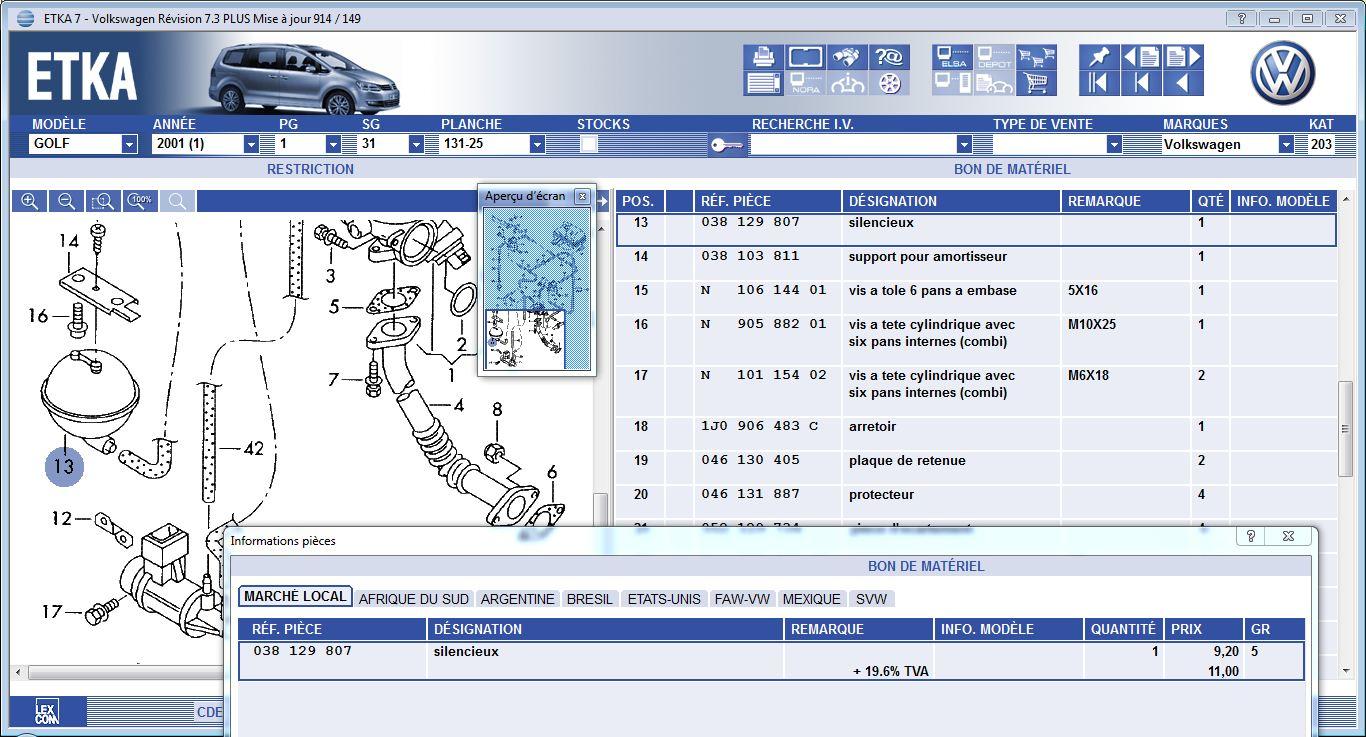Open the Marques Volkswagen dropdown

point(1286,144)
